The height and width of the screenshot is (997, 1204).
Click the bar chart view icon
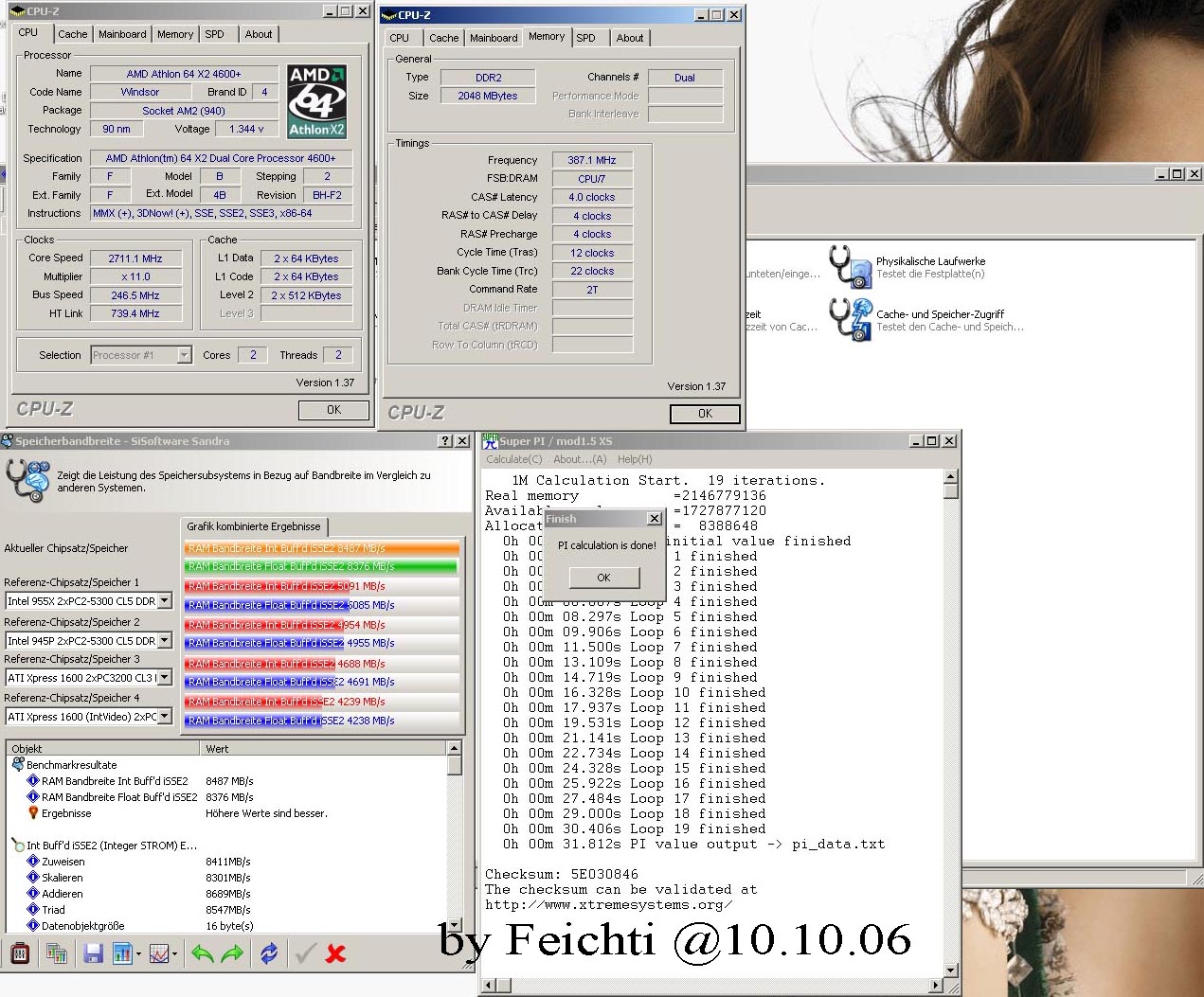(x=122, y=953)
